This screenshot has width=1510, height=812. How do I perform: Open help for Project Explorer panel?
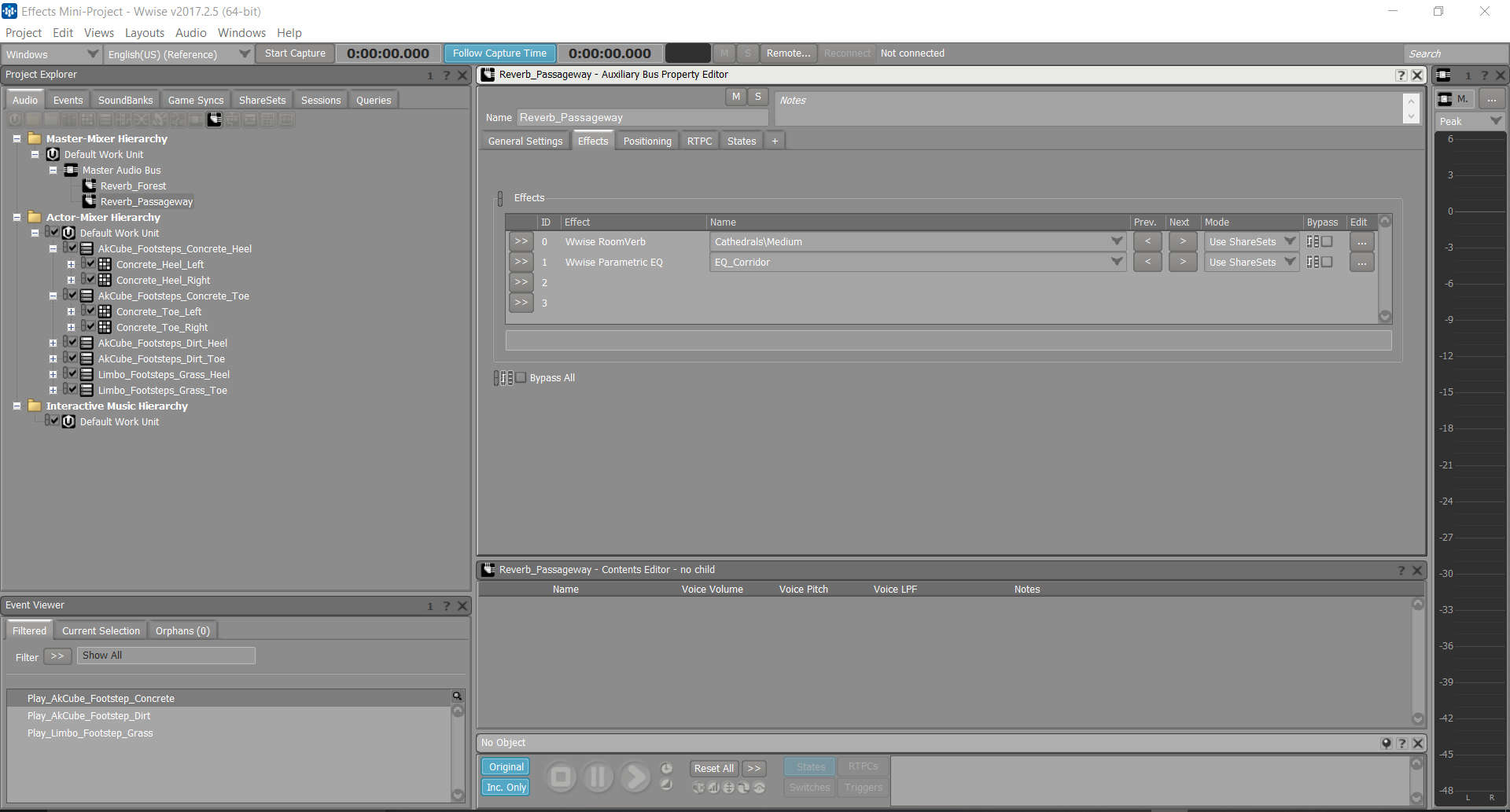pyautogui.click(x=446, y=75)
